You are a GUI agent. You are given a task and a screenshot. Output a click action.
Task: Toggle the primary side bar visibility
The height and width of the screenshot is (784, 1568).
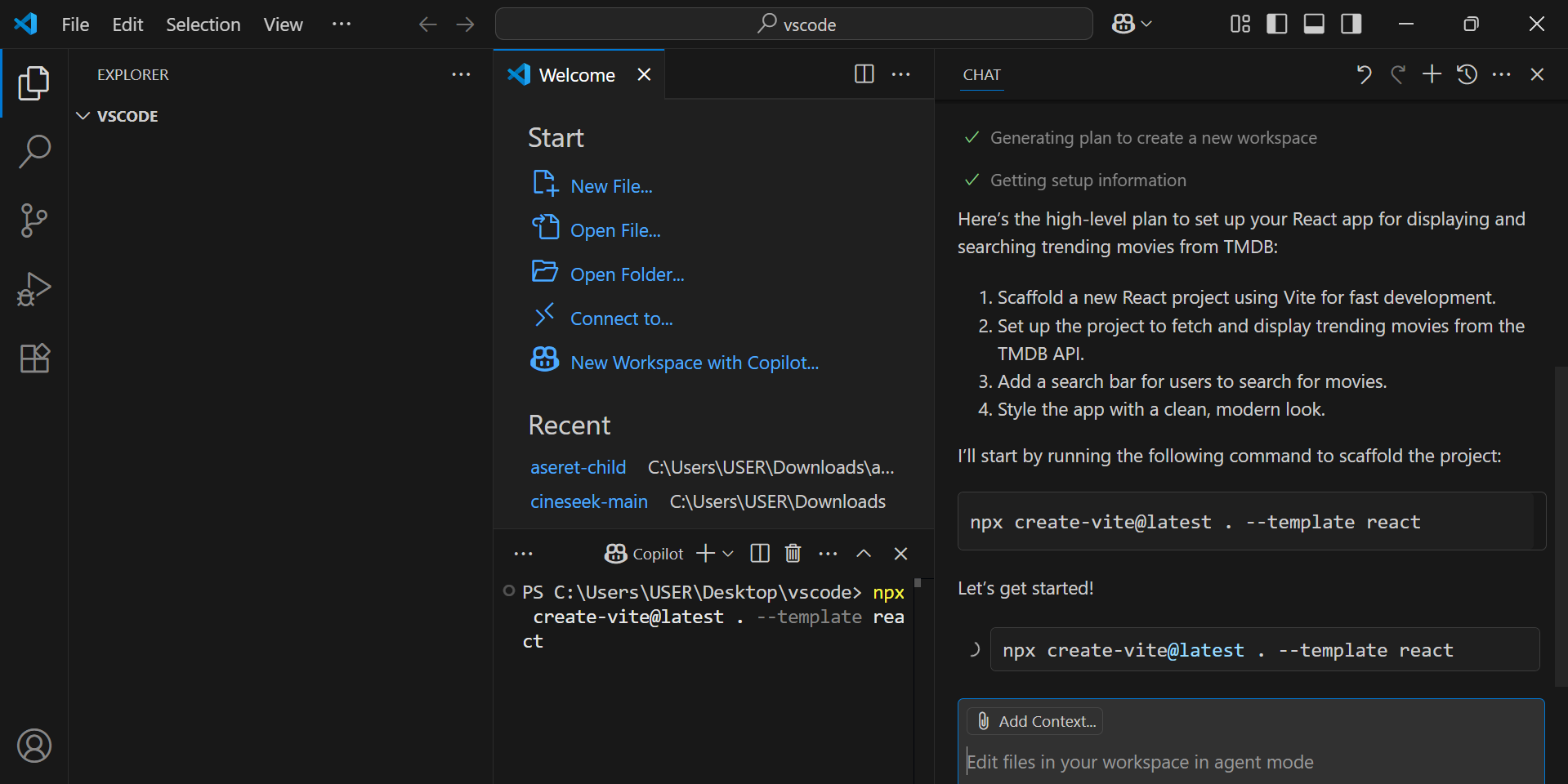click(1276, 24)
